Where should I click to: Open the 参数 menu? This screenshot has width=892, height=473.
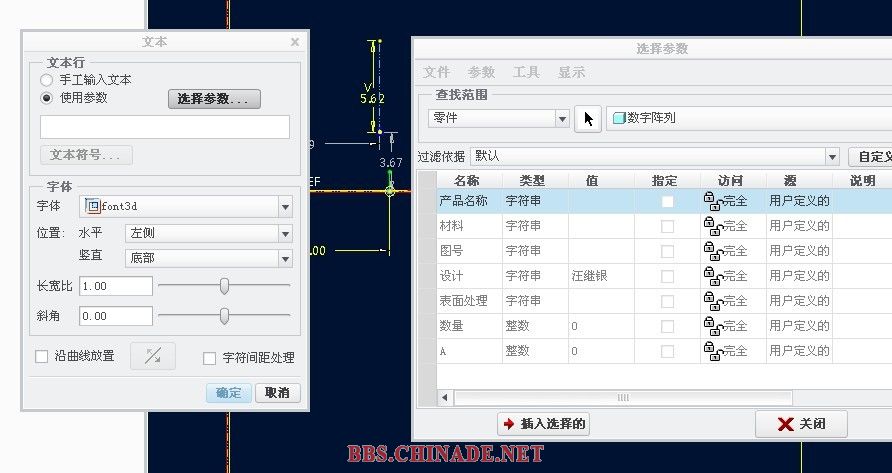tap(481, 72)
